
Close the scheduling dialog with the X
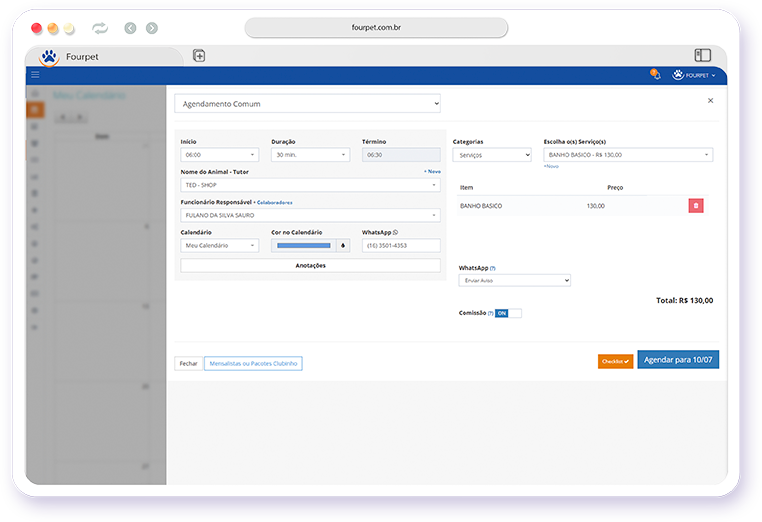click(x=710, y=101)
